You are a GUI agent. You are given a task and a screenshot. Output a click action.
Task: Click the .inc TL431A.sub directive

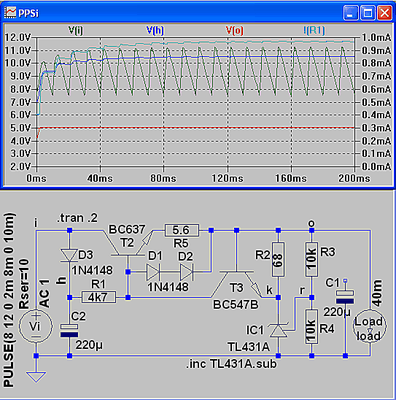coord(231,364)
